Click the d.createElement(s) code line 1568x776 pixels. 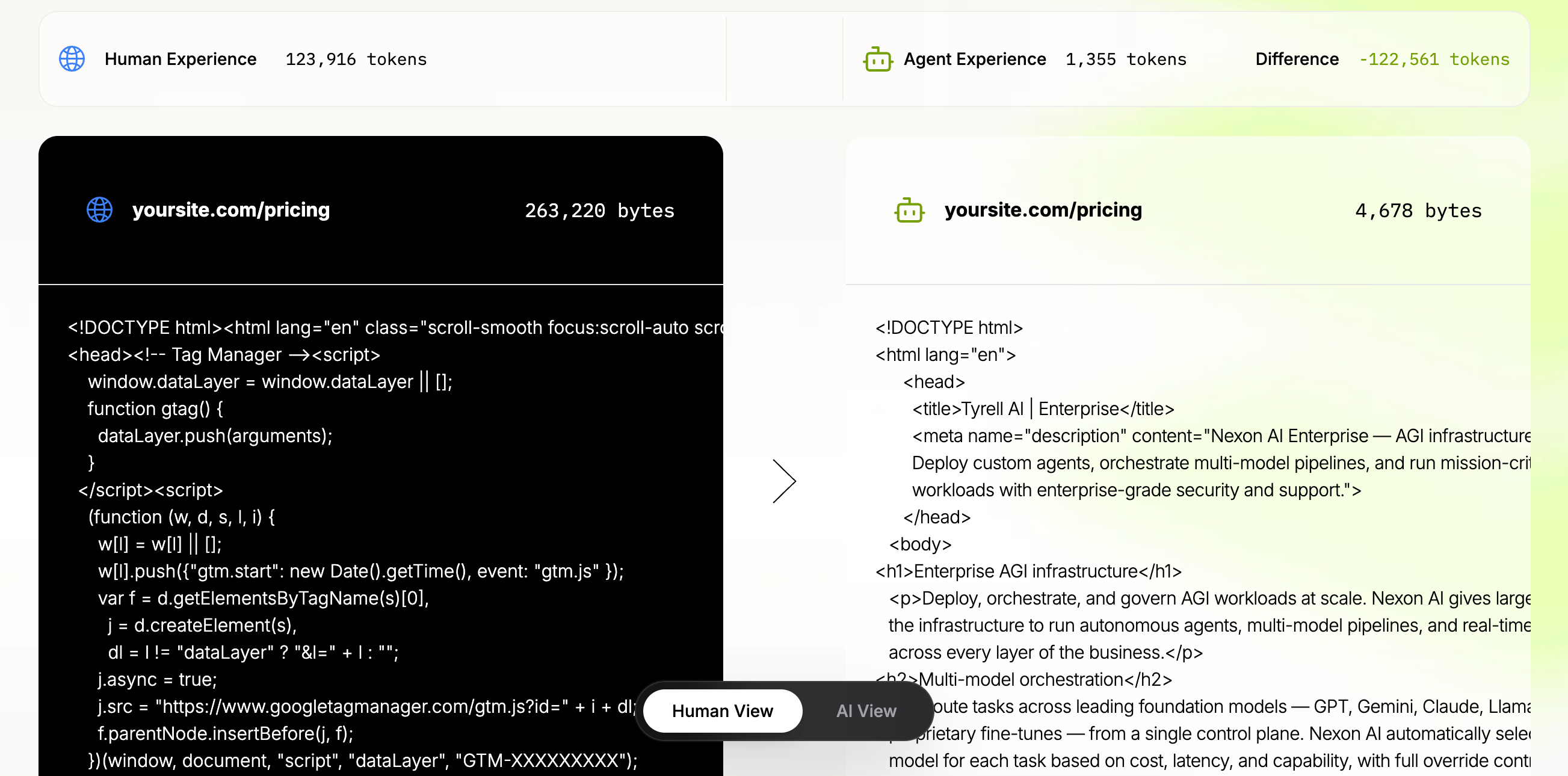[x=202, y=626]
